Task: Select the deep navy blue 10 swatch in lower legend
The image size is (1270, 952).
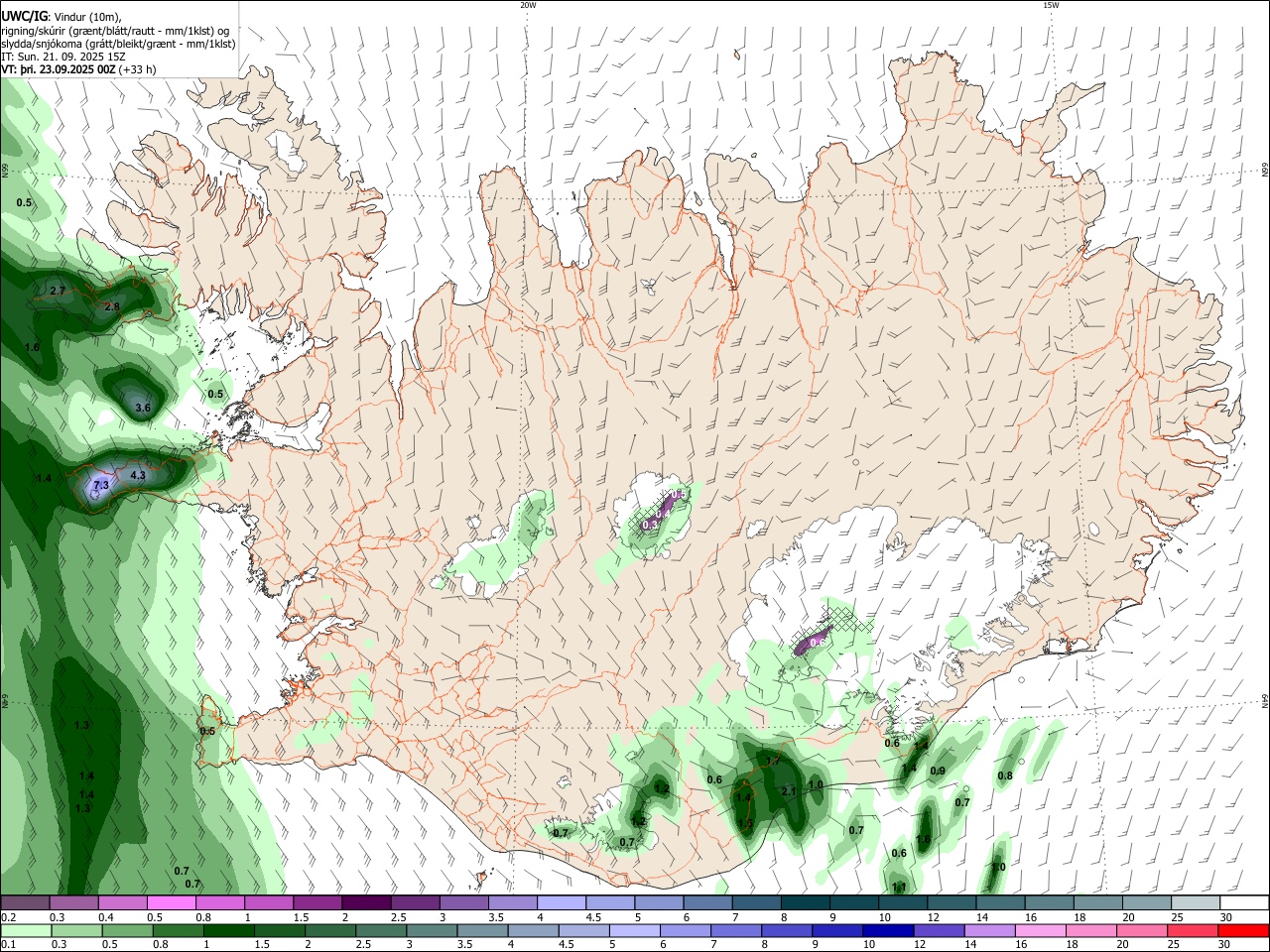Action: tap(887, 930)
